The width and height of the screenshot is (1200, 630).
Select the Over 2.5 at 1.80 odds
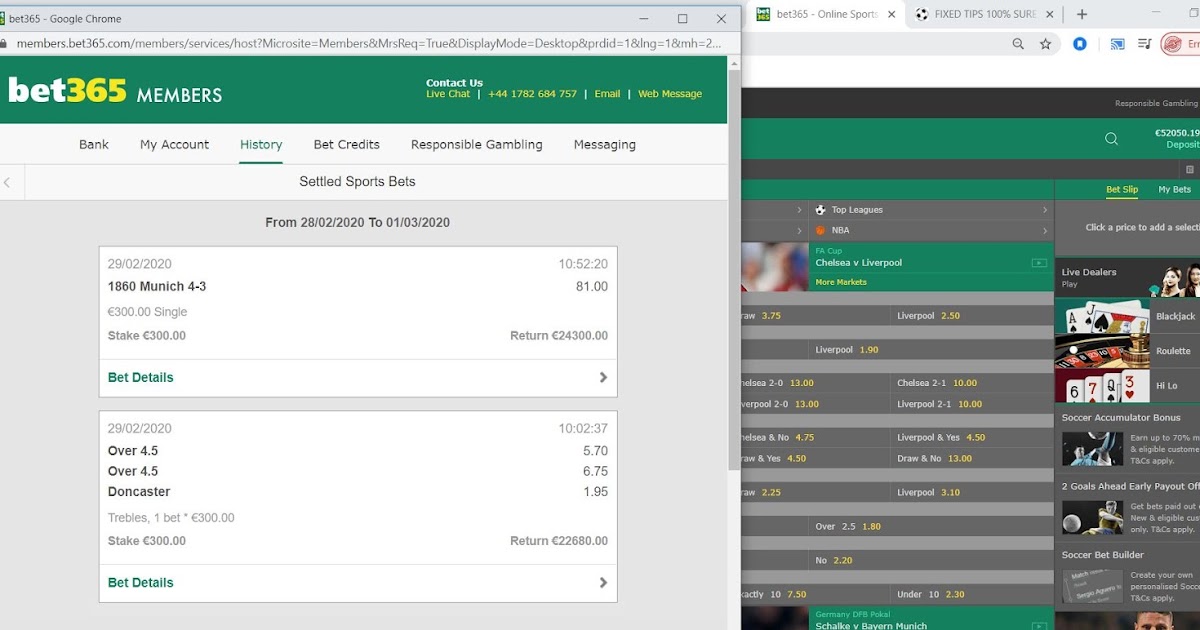point(931,526)
